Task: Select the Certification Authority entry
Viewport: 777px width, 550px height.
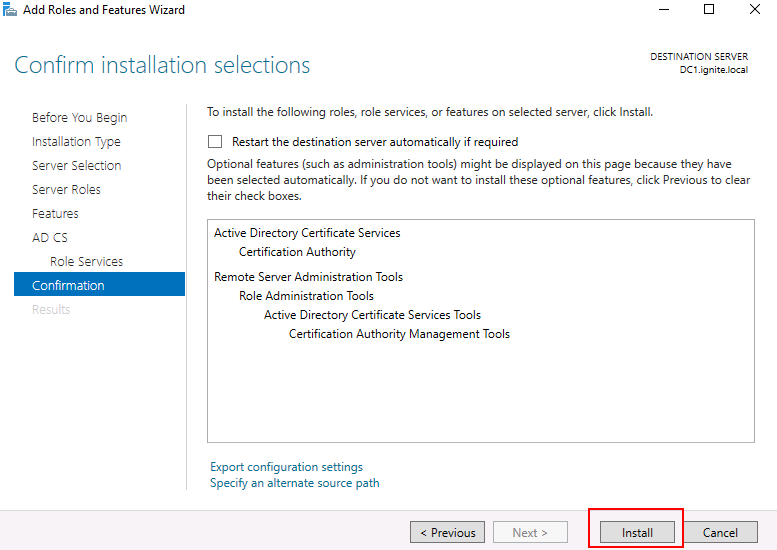Action: [297, 252]
